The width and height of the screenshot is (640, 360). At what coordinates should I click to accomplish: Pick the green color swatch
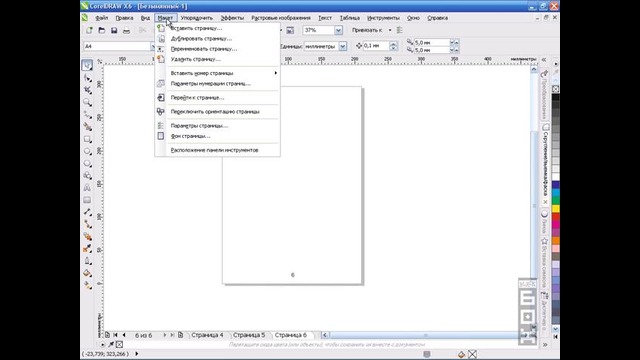point(556,200)
